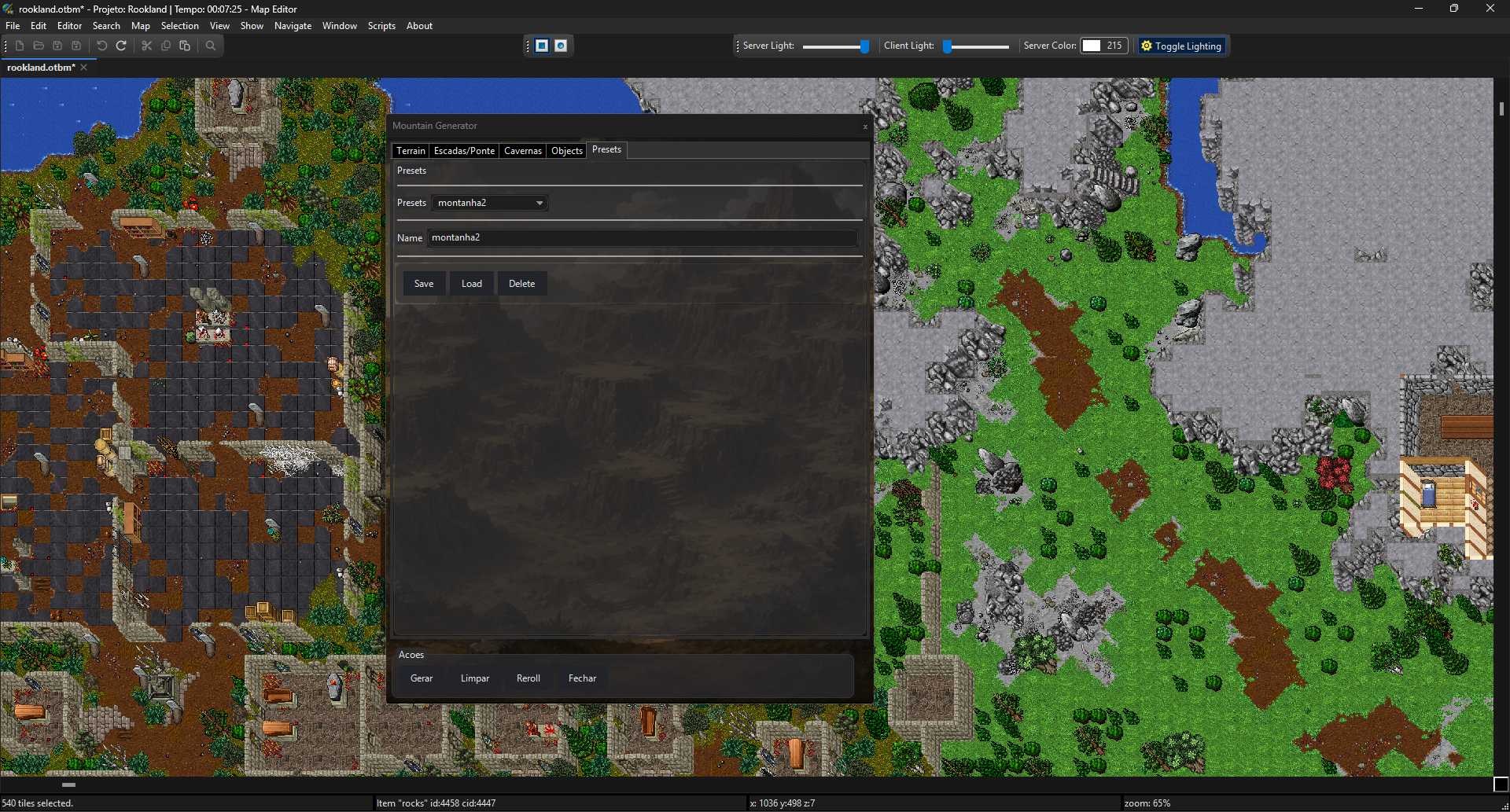The width and height of the screenshot is (1510, 812).
Task: Open the About menu
Action: (419, 26)
